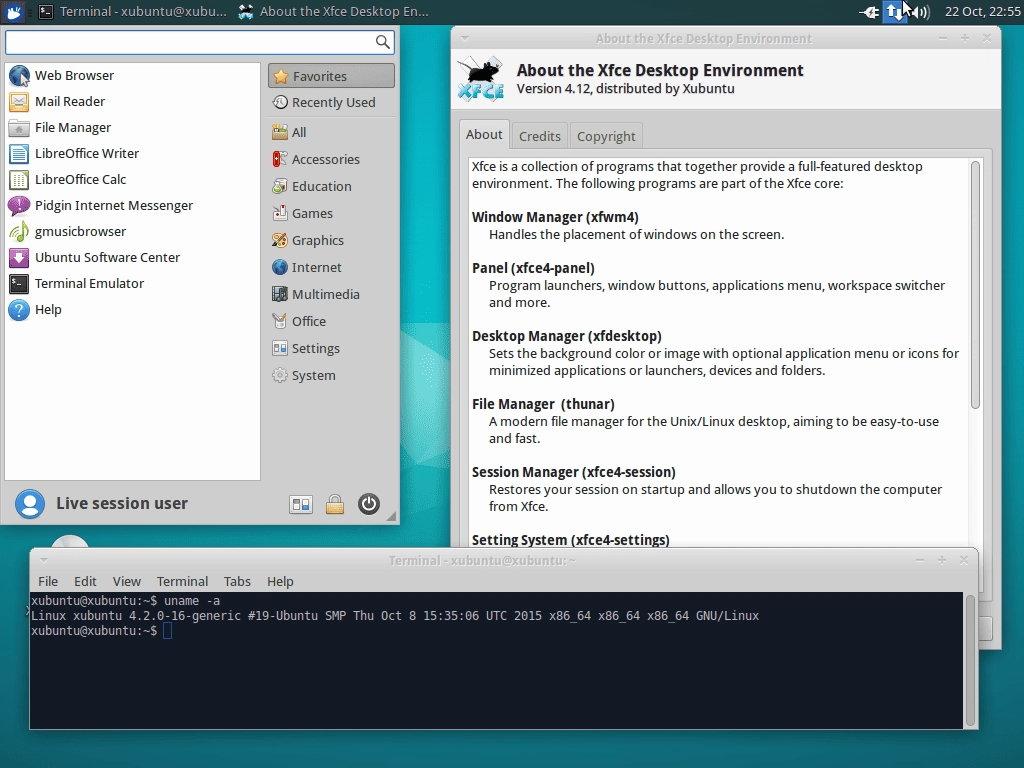Screen dimensions: 1024x768
Task: Click the terminal prompt cursor area
Action: pos(167,631)
